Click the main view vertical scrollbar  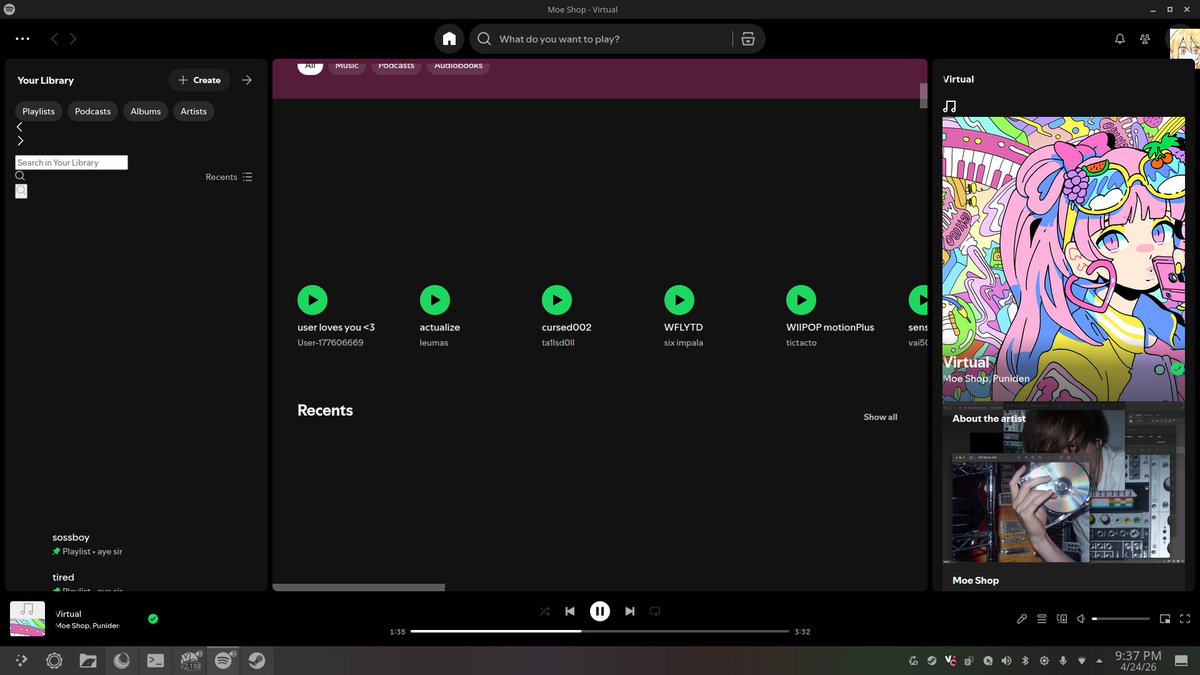click(923, 95)
